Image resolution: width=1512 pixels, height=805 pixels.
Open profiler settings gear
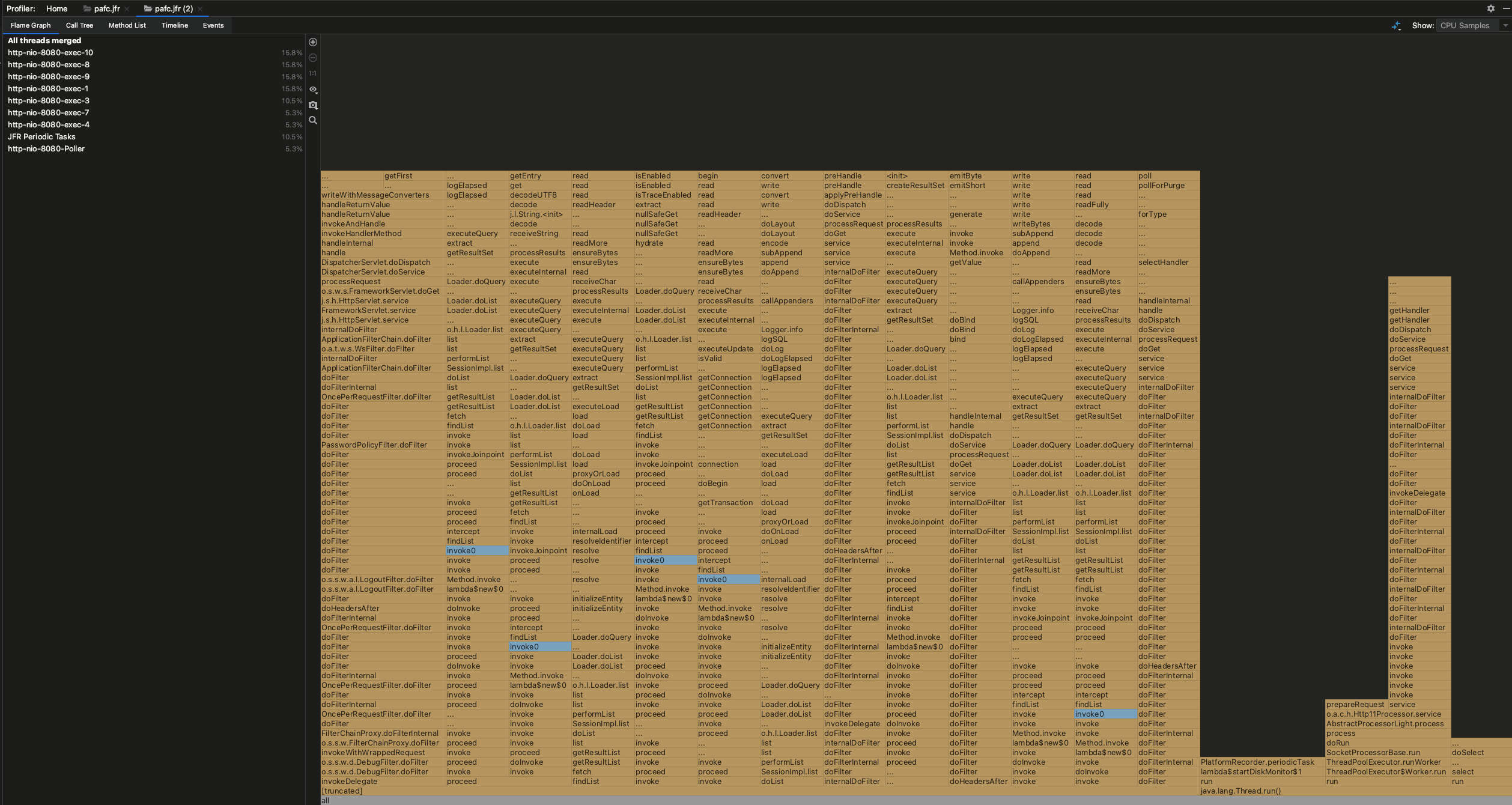click(1490, 8)
